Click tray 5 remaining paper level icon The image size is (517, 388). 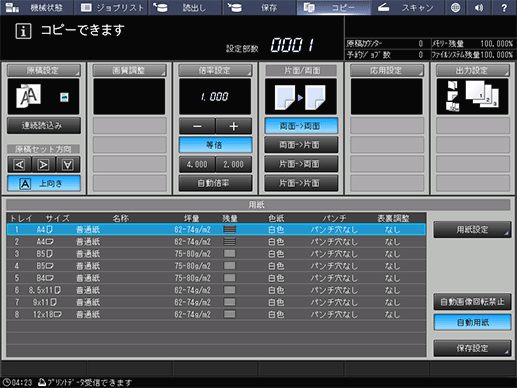[230, 278]
